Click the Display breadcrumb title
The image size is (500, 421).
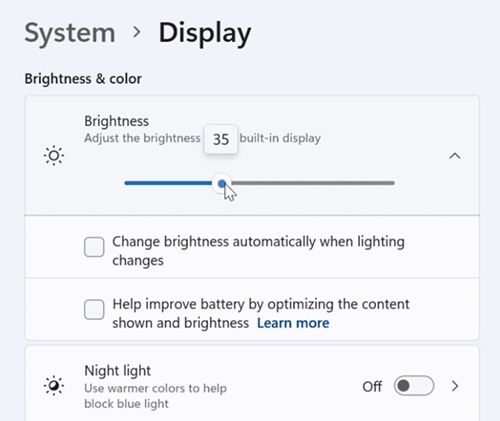pos(205,34)
